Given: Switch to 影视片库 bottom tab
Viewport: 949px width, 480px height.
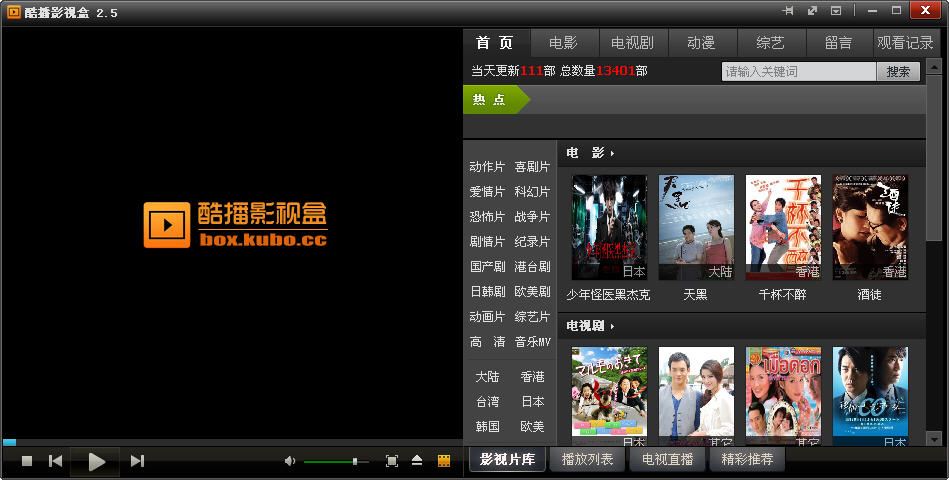Looking at the screenshot, I should (507, 459).
